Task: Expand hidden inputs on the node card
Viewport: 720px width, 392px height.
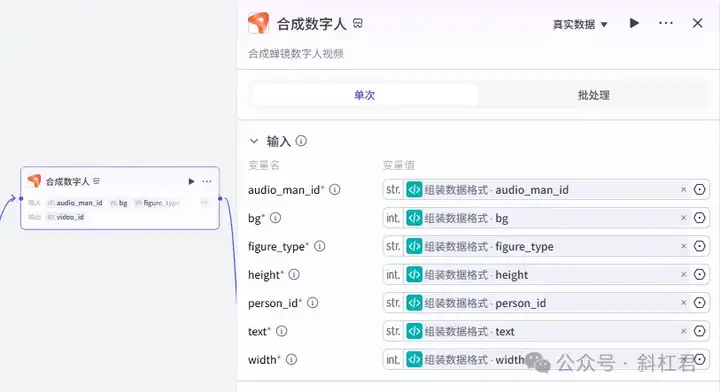Action: pyautogui.click(x=204, y=202)
